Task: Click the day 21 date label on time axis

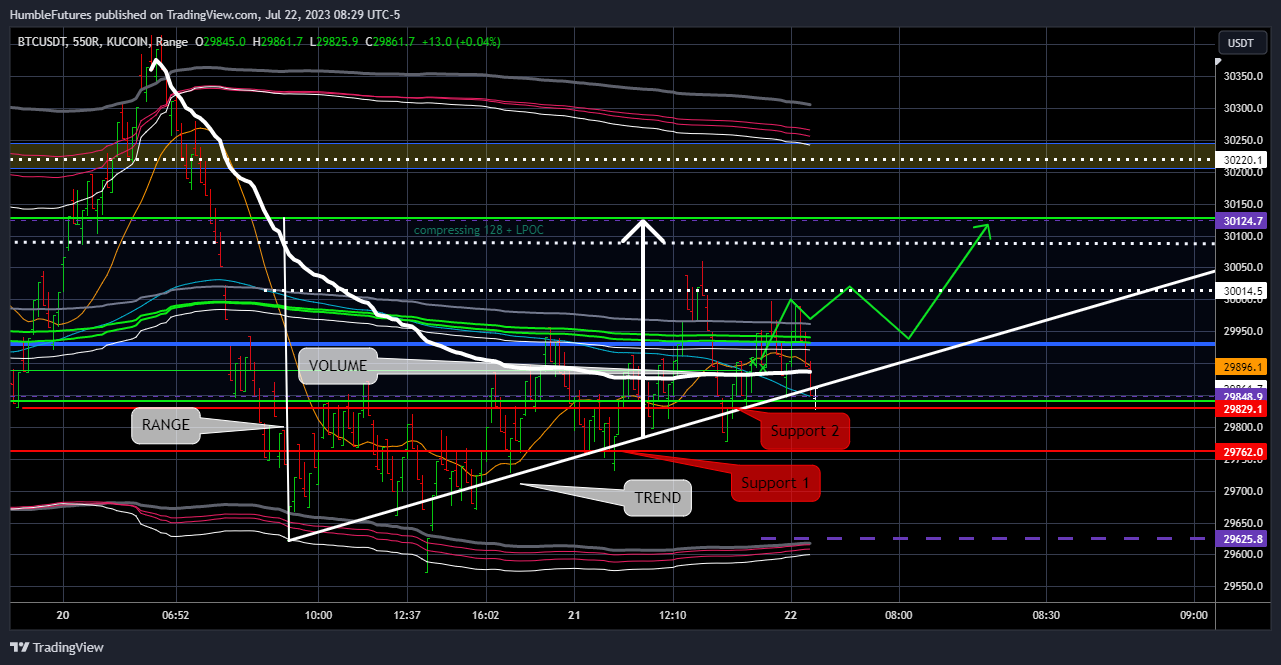Action: pos(574,616)
